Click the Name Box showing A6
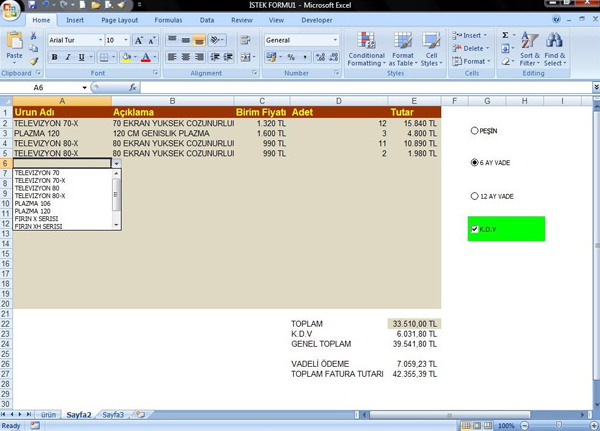The width and height of the screenshot is (600, 431). 40,88
